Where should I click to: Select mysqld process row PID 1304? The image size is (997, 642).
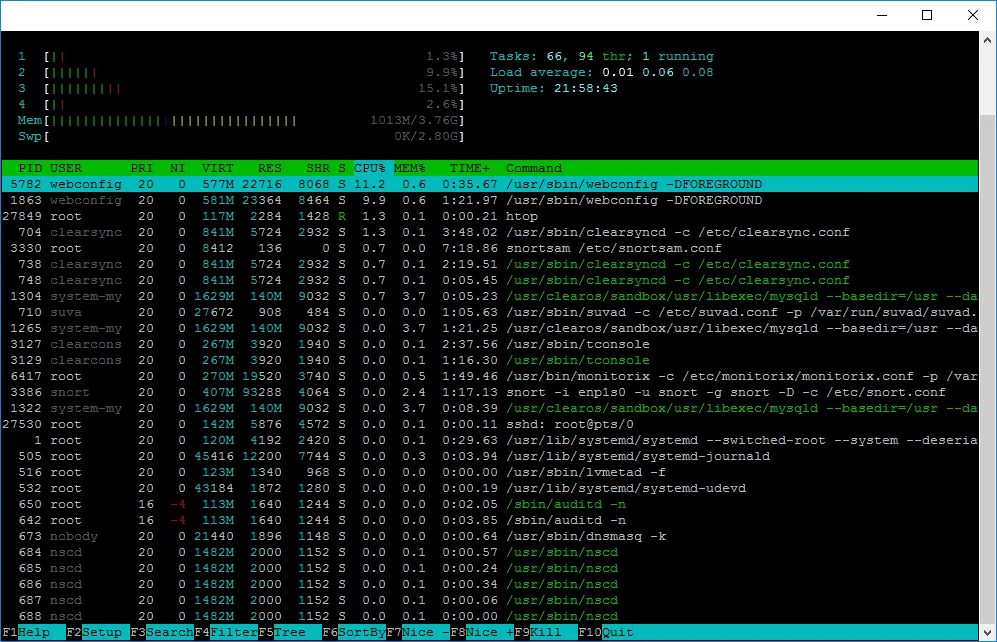(x=490, y=296)
